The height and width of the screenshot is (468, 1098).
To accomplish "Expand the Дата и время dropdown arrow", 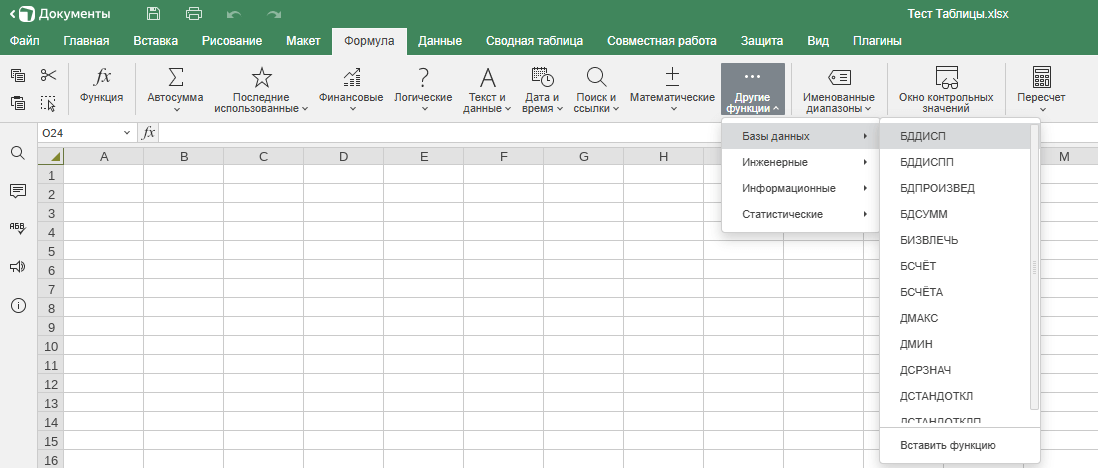I will pos(560,109).
